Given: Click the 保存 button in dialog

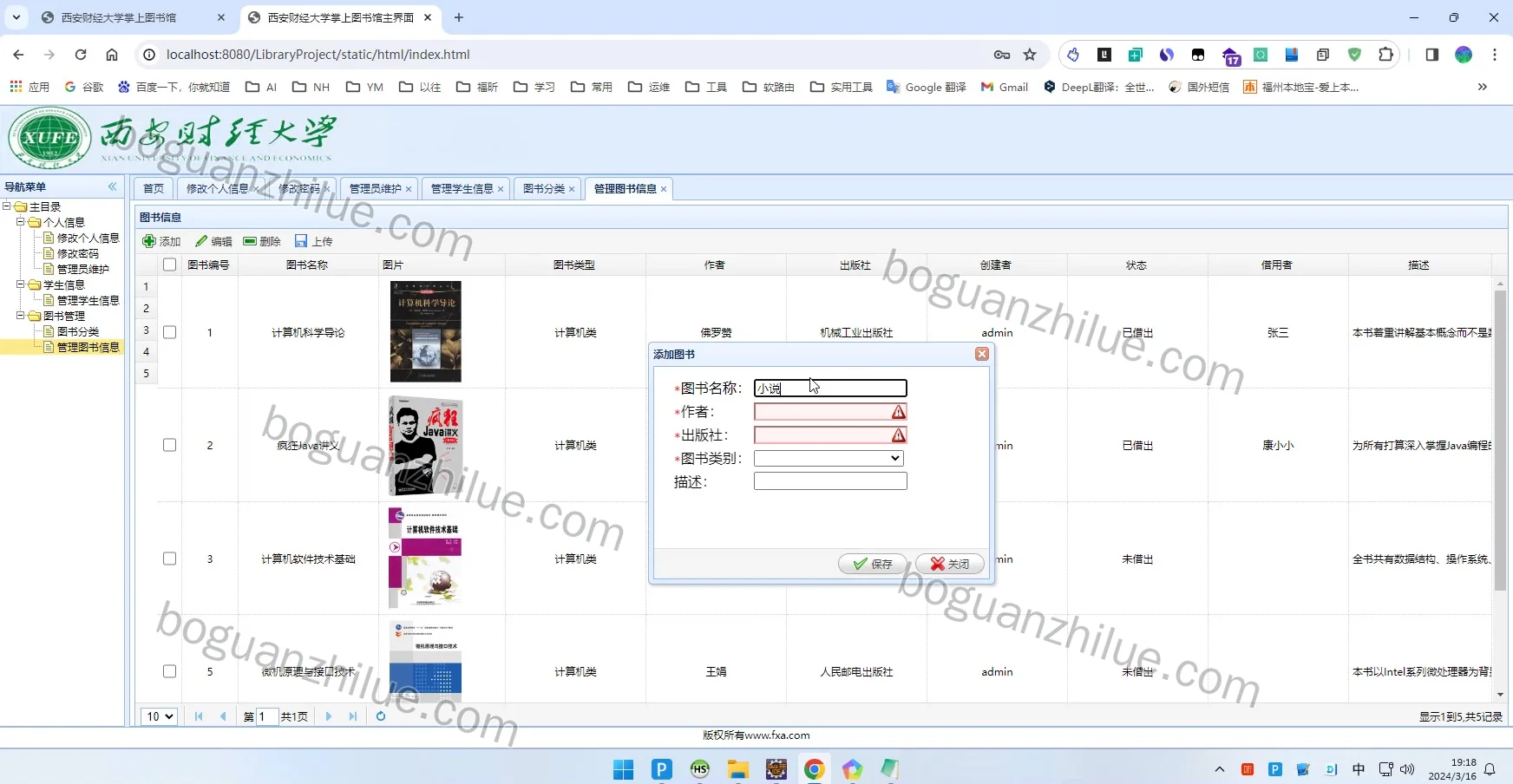Looking at the screenshot, I should tap(873, 564).
